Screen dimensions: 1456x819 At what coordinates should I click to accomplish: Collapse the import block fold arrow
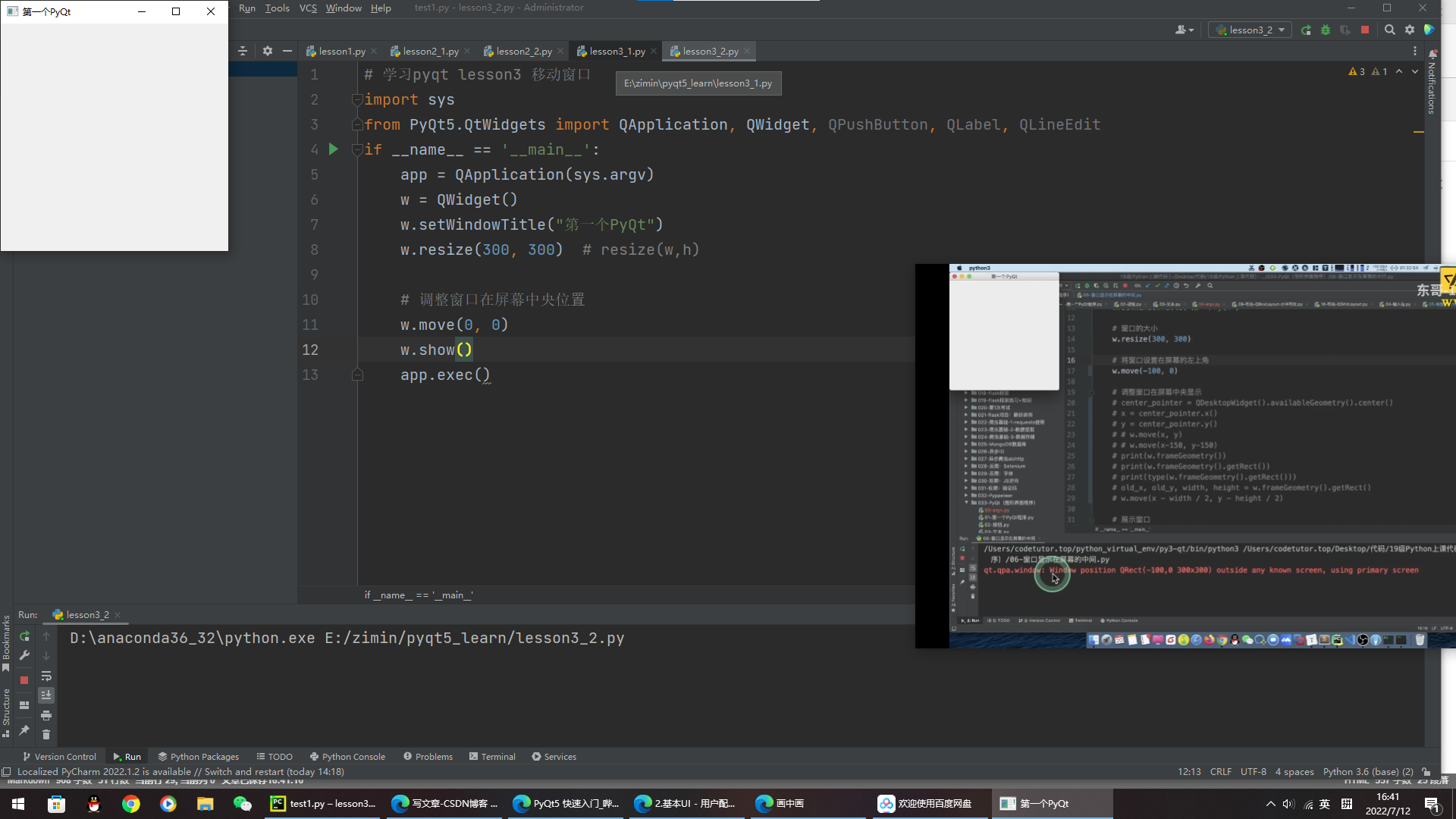[x=357, y=99]
